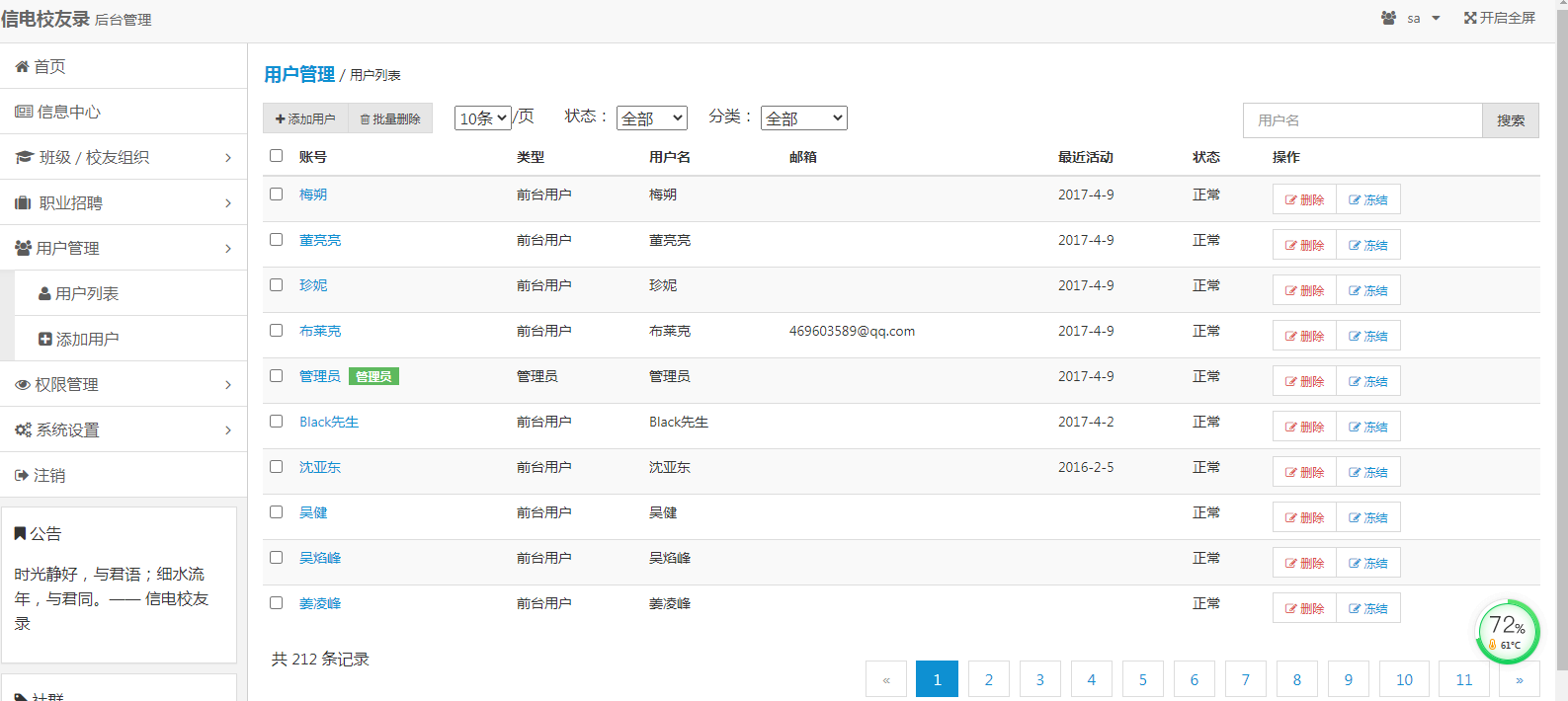Open the 10条 per-page dropdown
Viewport: 1568px width, 701px height.
click(x=483, y=118)
